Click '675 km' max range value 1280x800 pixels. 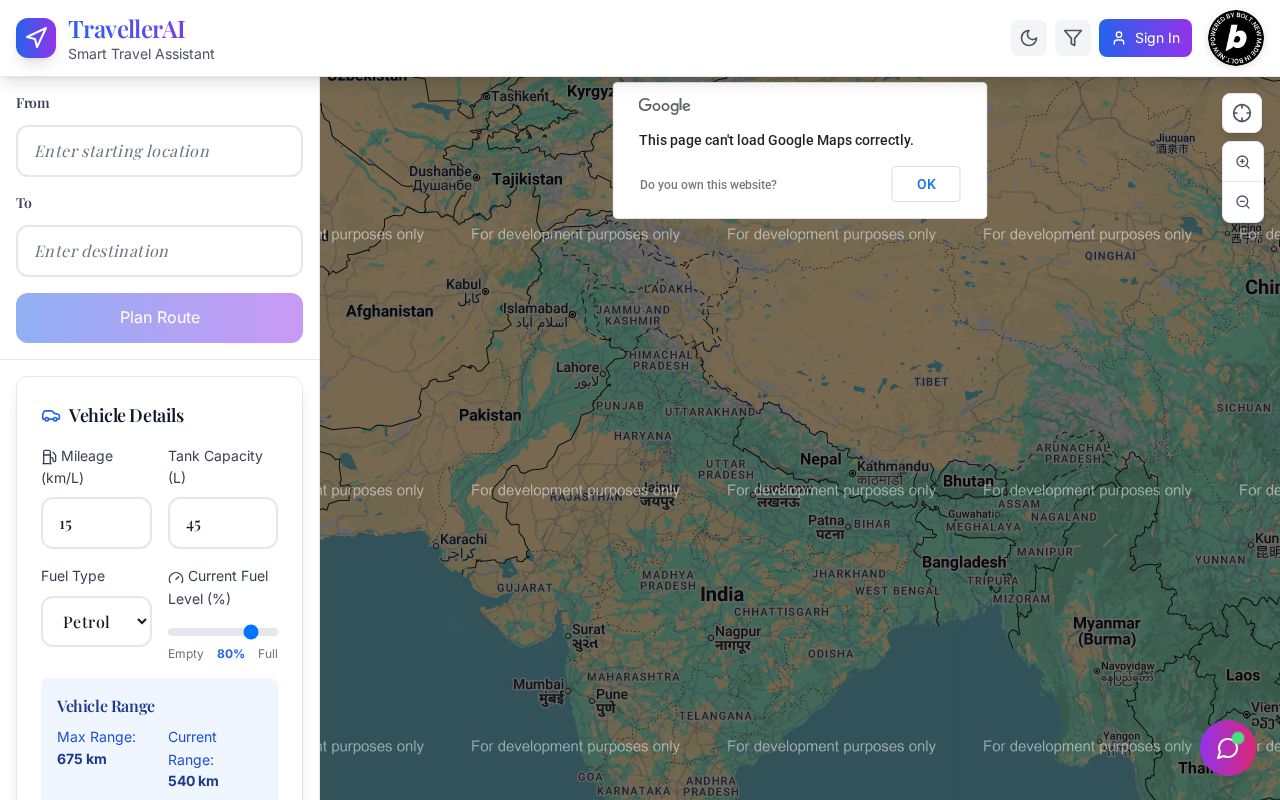tap(82, 759)
